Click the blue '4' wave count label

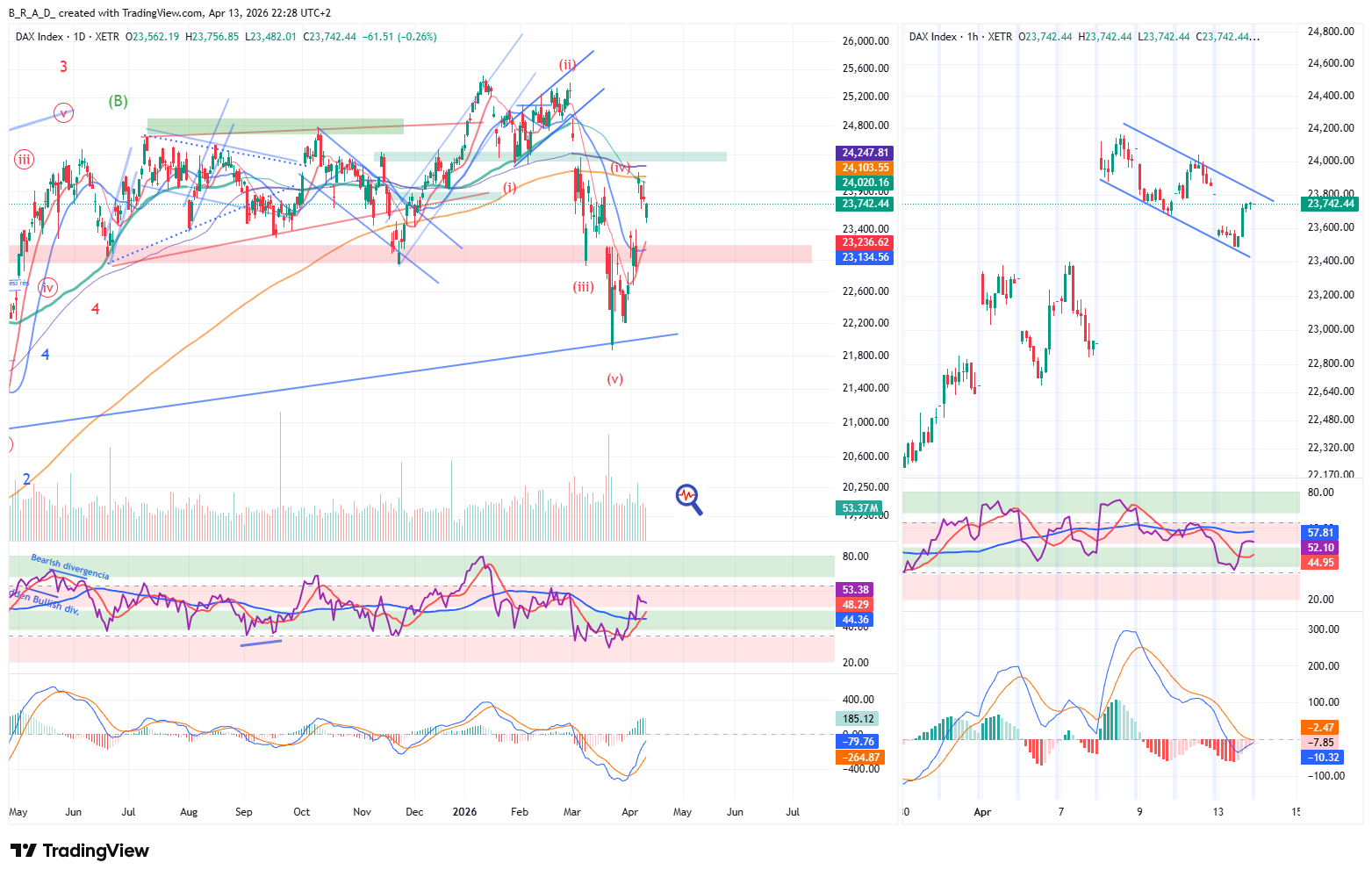click(46, 355)
